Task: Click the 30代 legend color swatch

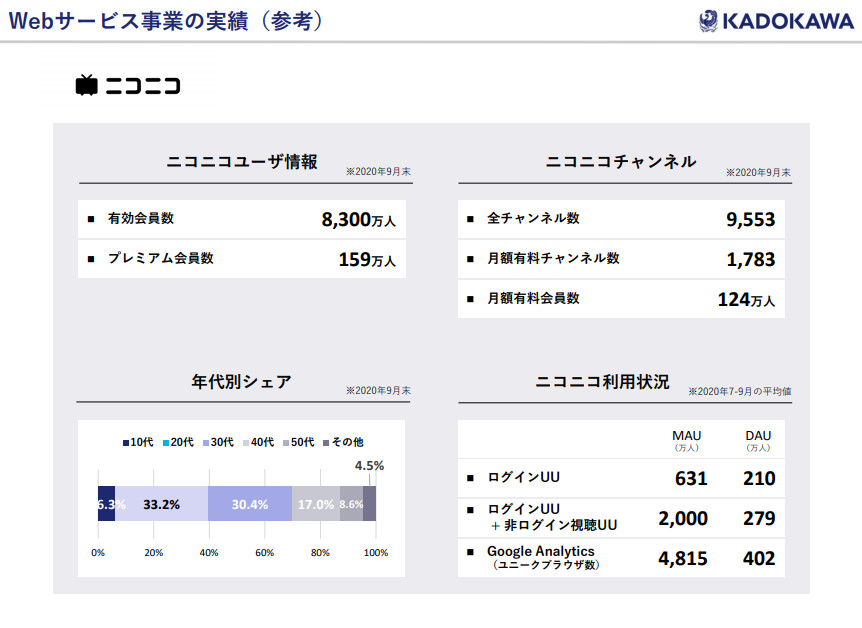Action: coord(206,443)
